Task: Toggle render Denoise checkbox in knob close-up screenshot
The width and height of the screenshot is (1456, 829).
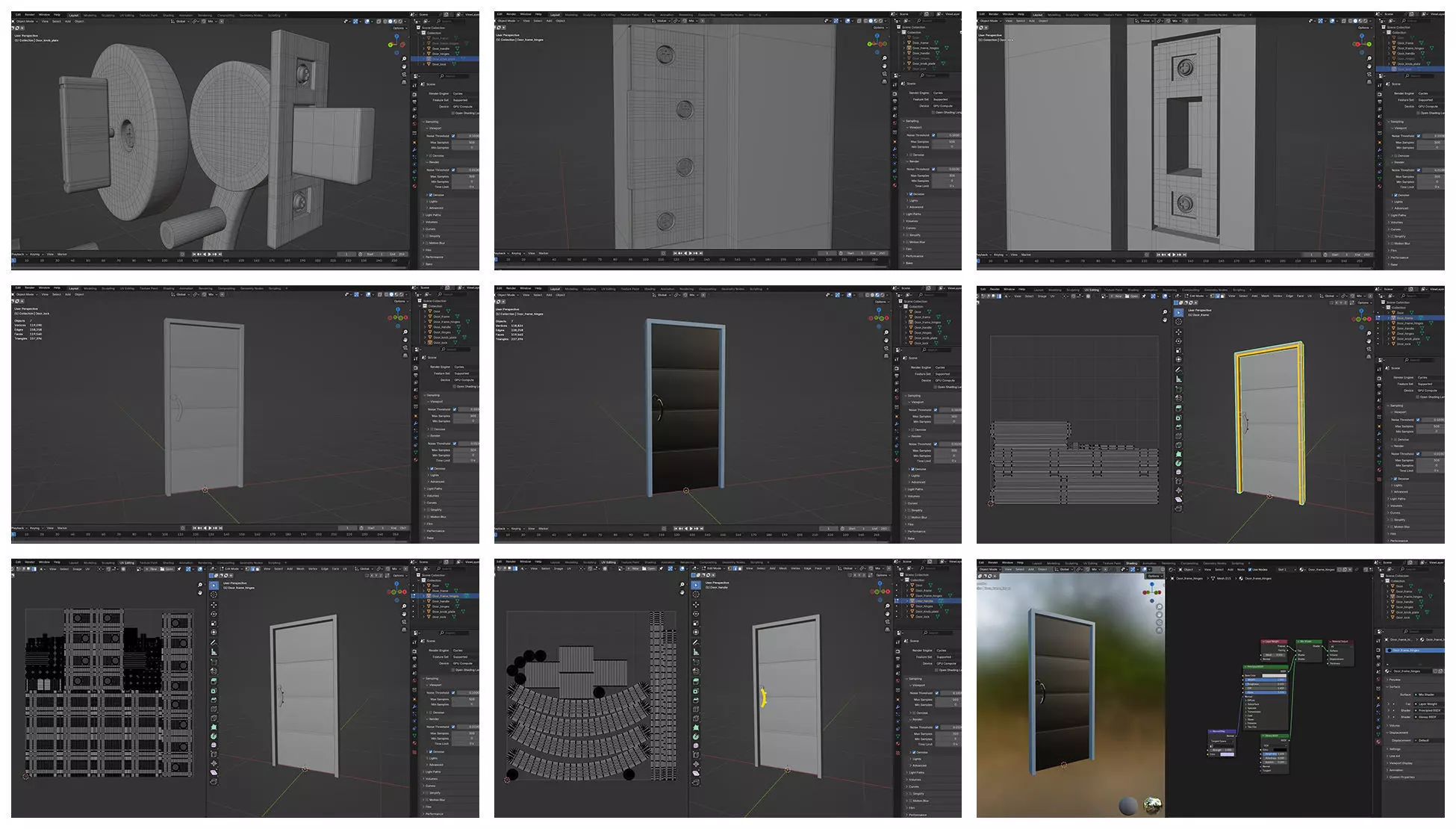Action: [x=431, y=195]
